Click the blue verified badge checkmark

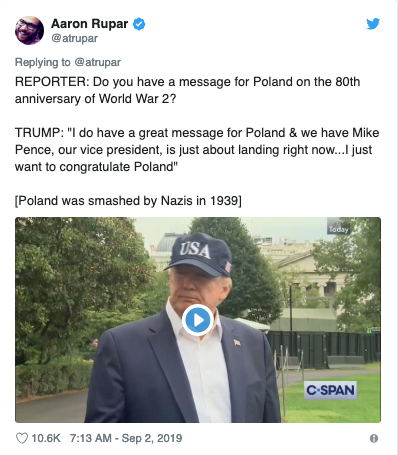tap(139, 24)
